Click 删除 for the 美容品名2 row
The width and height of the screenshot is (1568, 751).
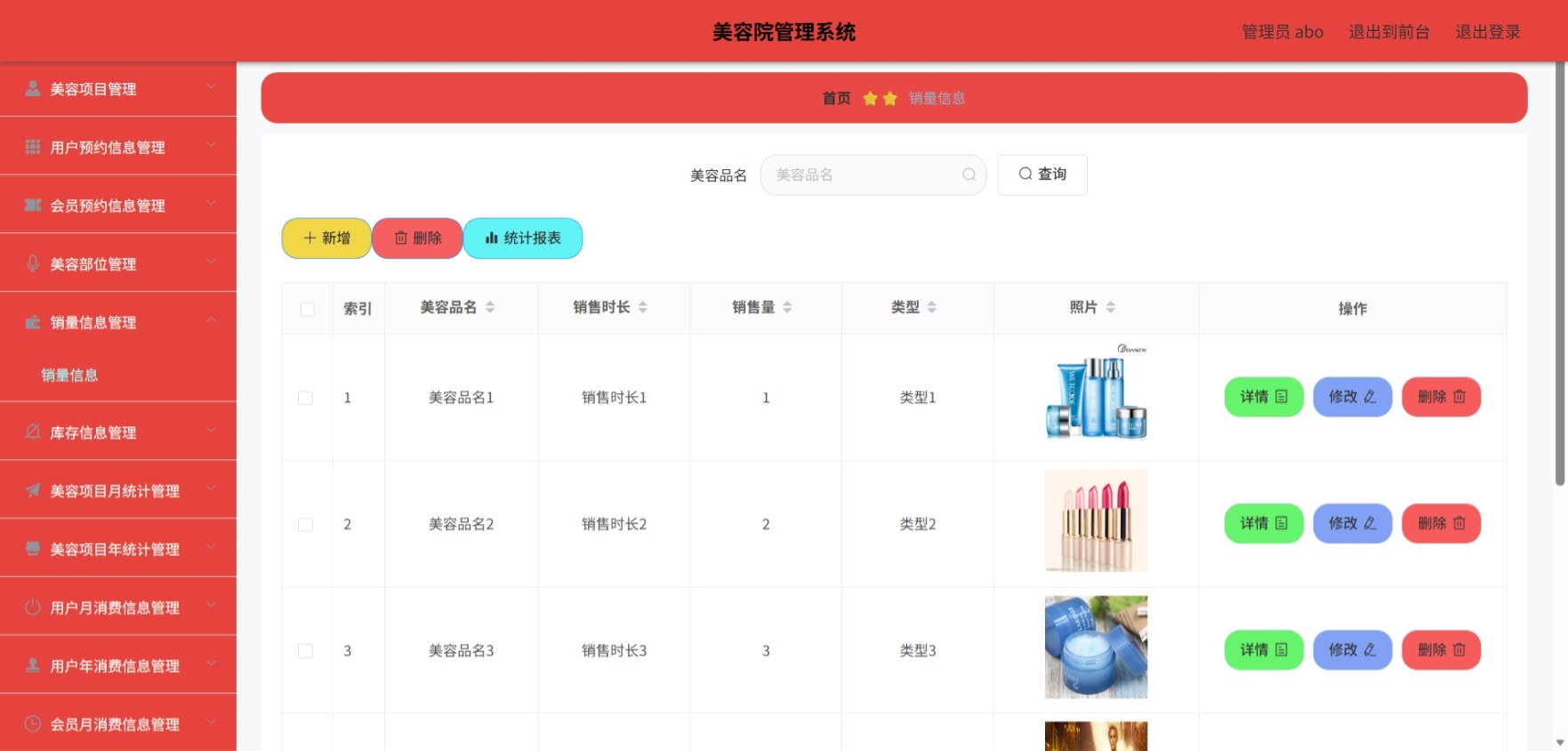coord(1442,523)
